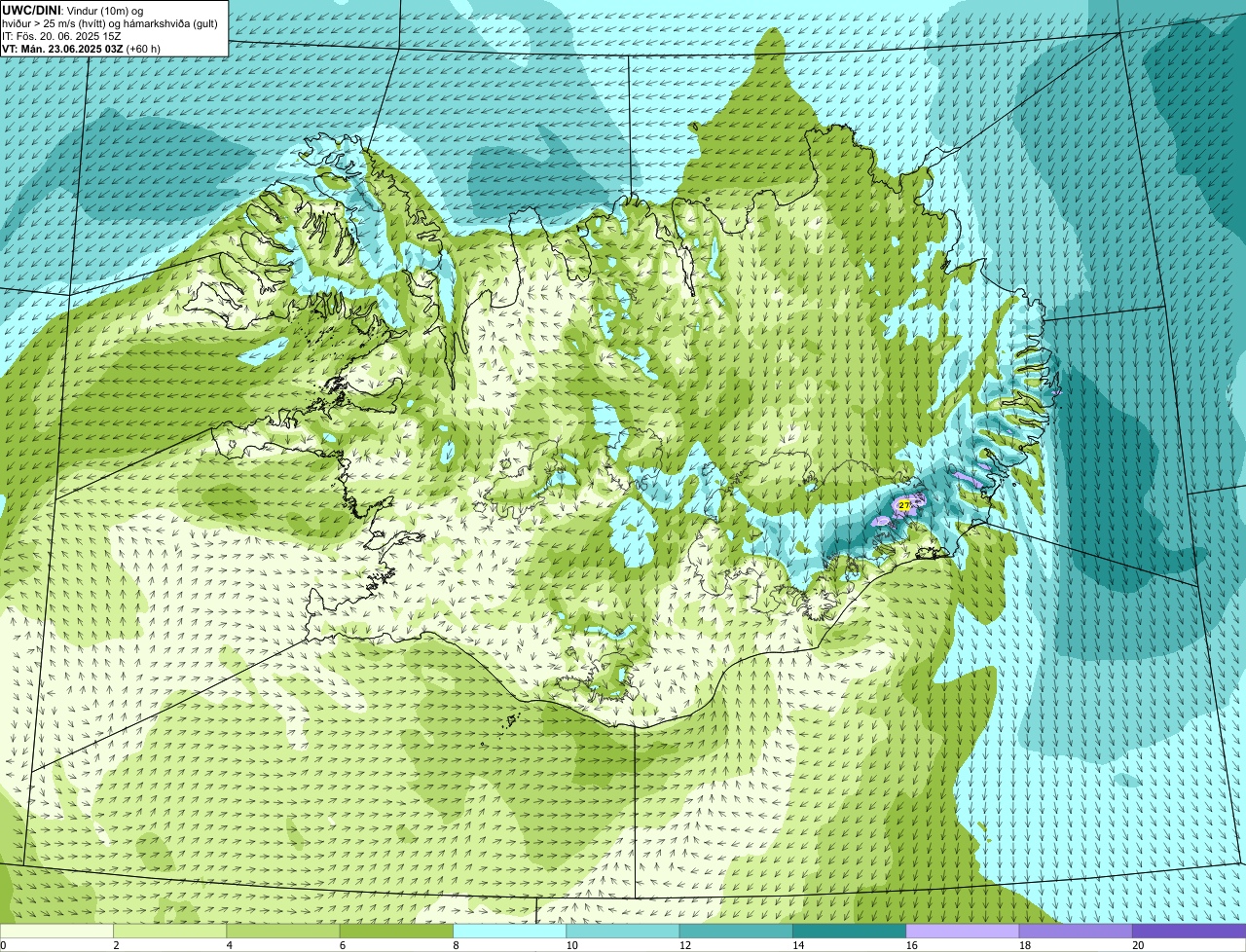Click the darkest violet swatch above 20
Screen dimensions: 1246x952
1190,932
